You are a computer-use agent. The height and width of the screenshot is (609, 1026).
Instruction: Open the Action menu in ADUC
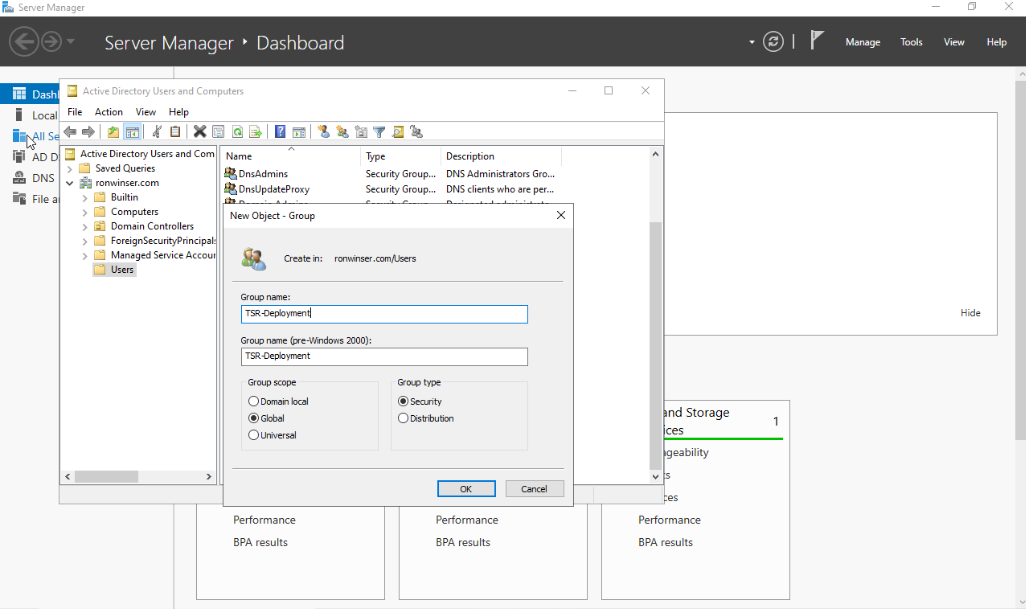[x=108, y=111]
